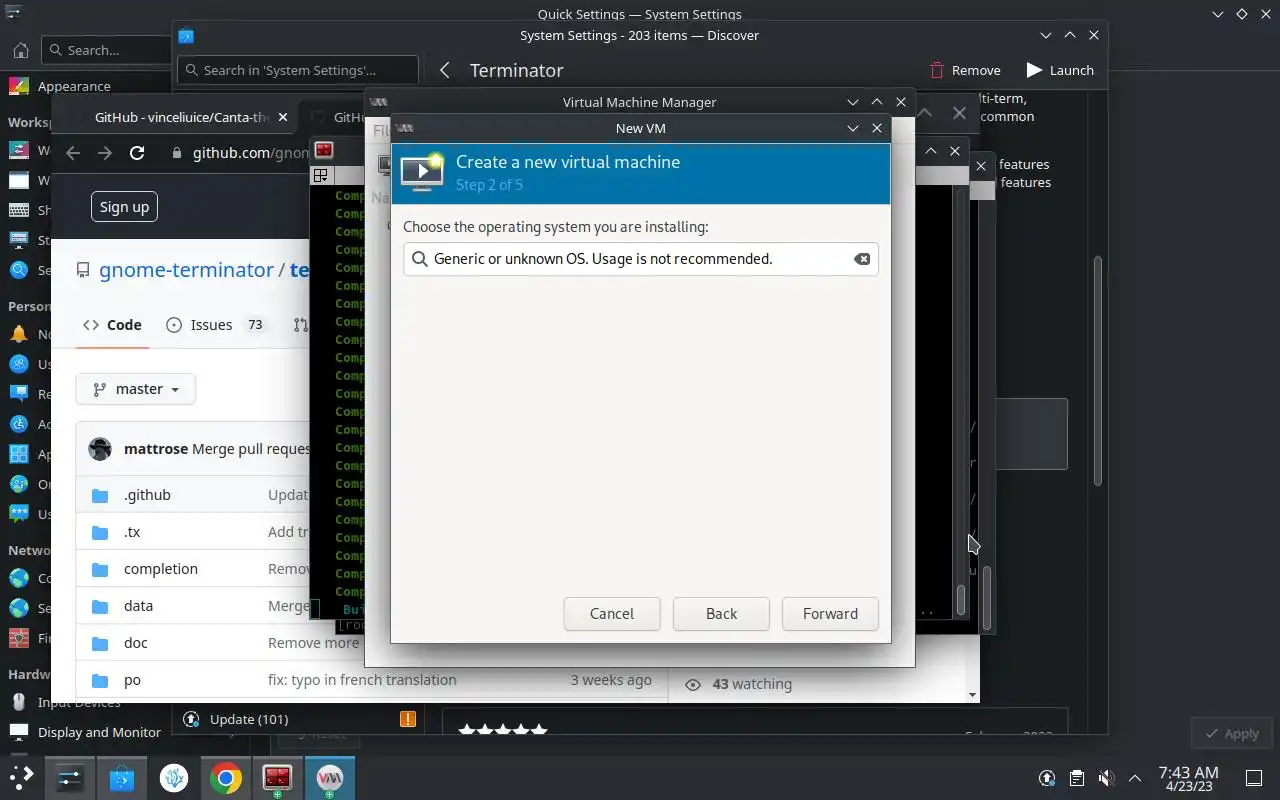Click the Terminator window title icon

[x=323, y=151]
